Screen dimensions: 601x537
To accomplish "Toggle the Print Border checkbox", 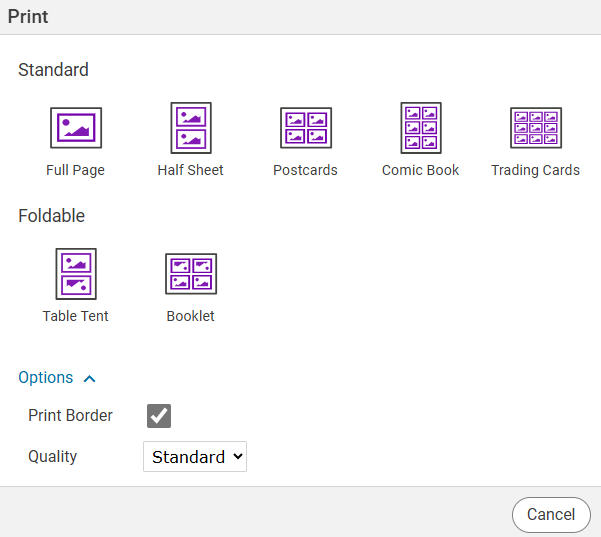I will (159, 416).
